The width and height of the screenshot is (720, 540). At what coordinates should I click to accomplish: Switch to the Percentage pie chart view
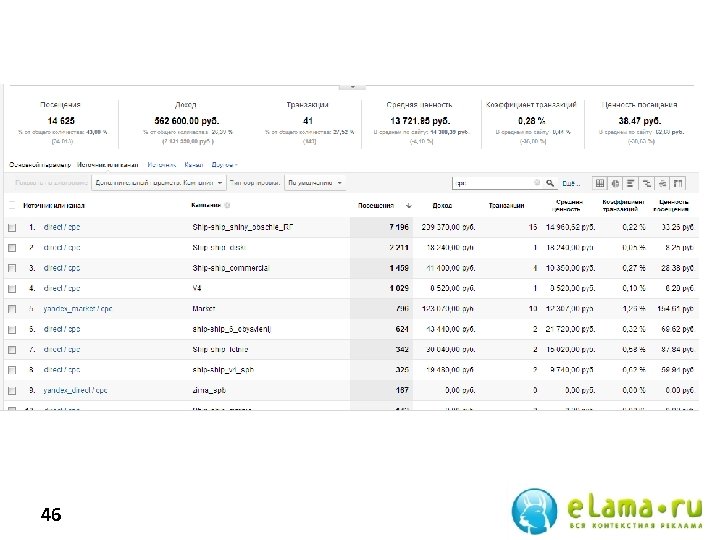coord(615,183)
